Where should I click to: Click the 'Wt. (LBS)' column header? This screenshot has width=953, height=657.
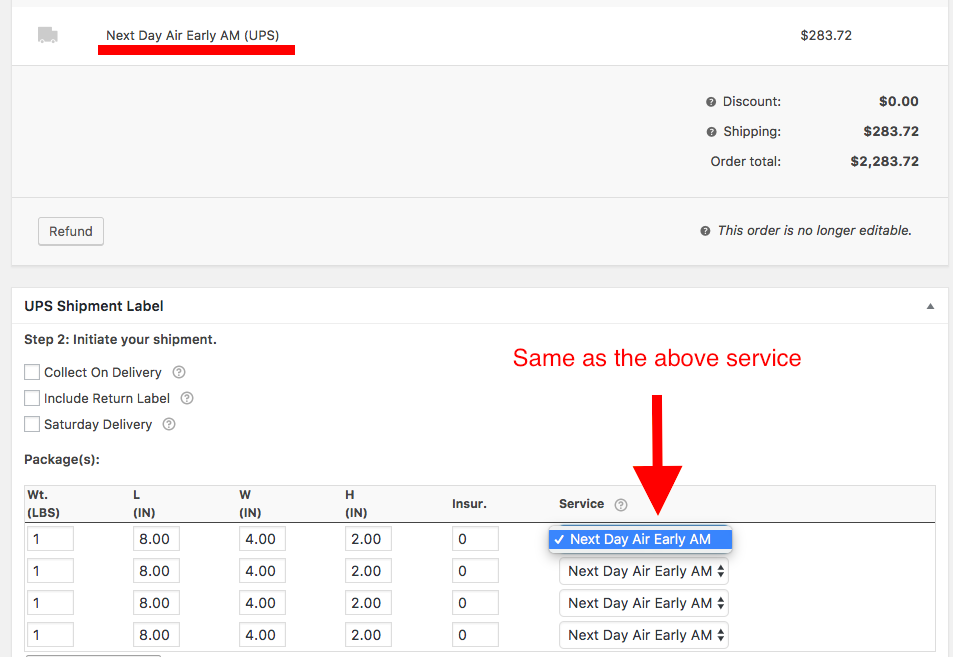44,504
